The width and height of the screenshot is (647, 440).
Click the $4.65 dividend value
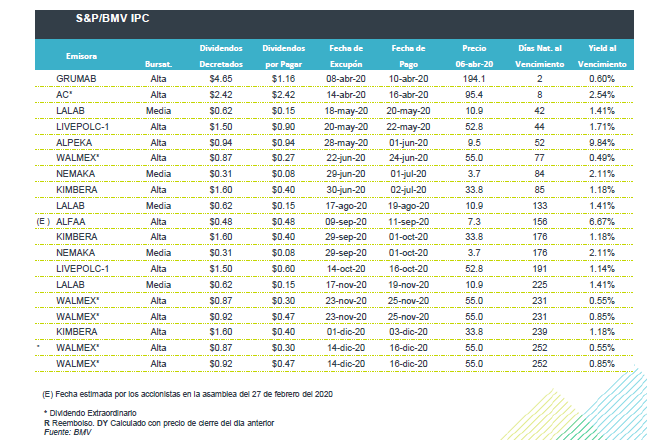click(x=221, y=78)
